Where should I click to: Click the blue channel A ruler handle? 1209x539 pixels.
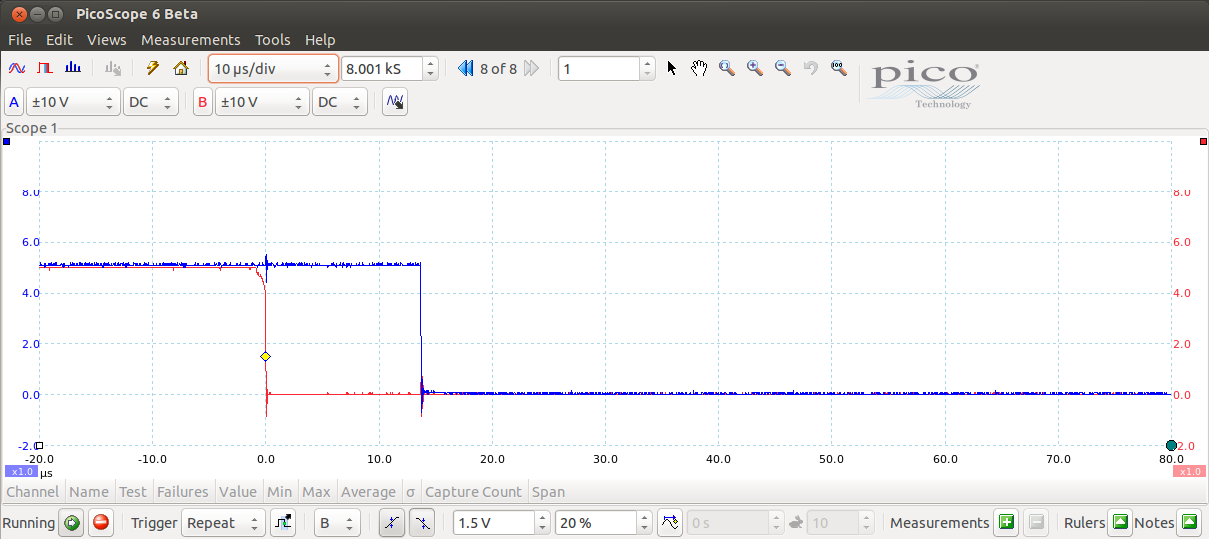tap(7, 141)
